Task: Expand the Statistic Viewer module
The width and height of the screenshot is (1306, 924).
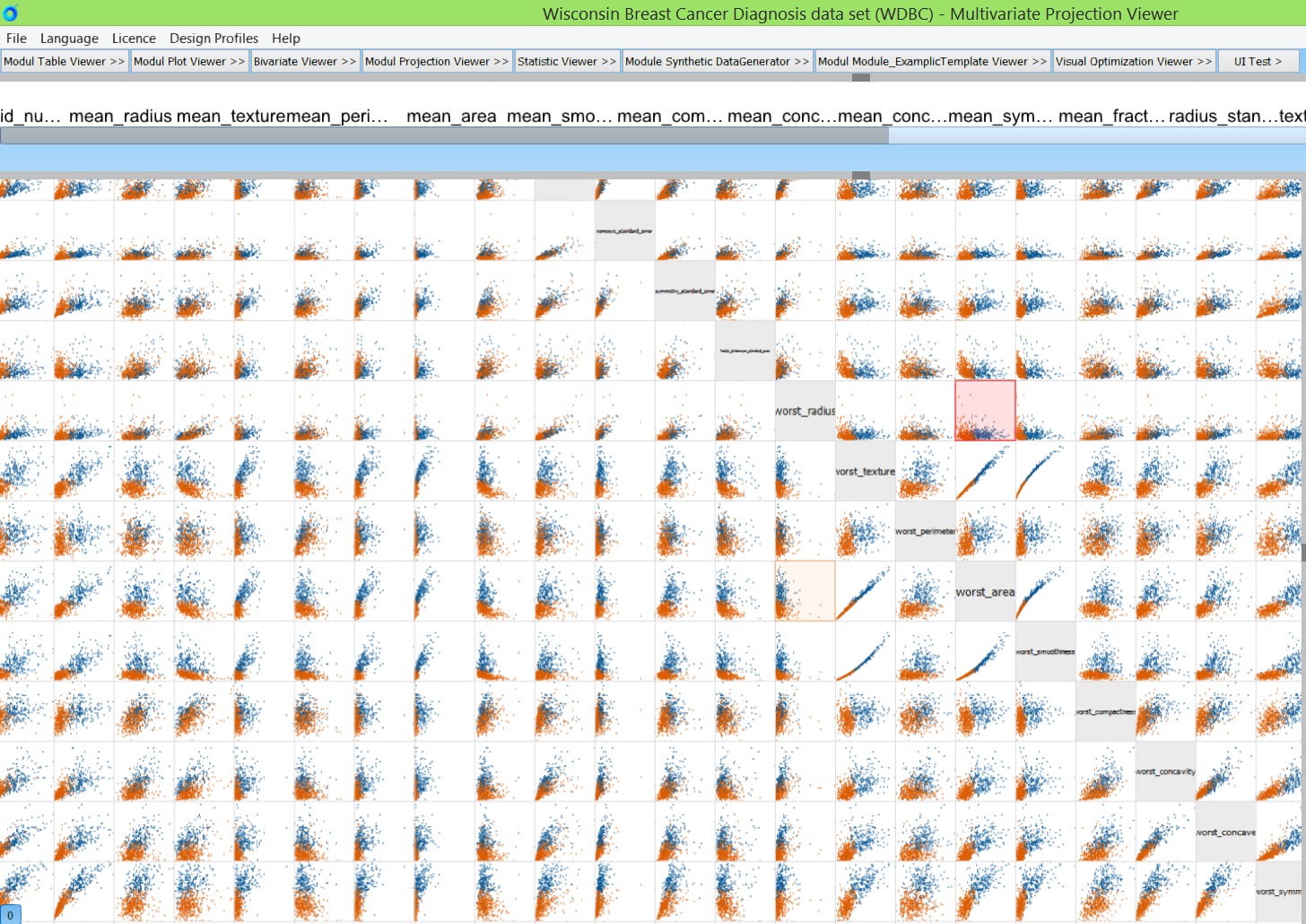Action: coord(566,62)
